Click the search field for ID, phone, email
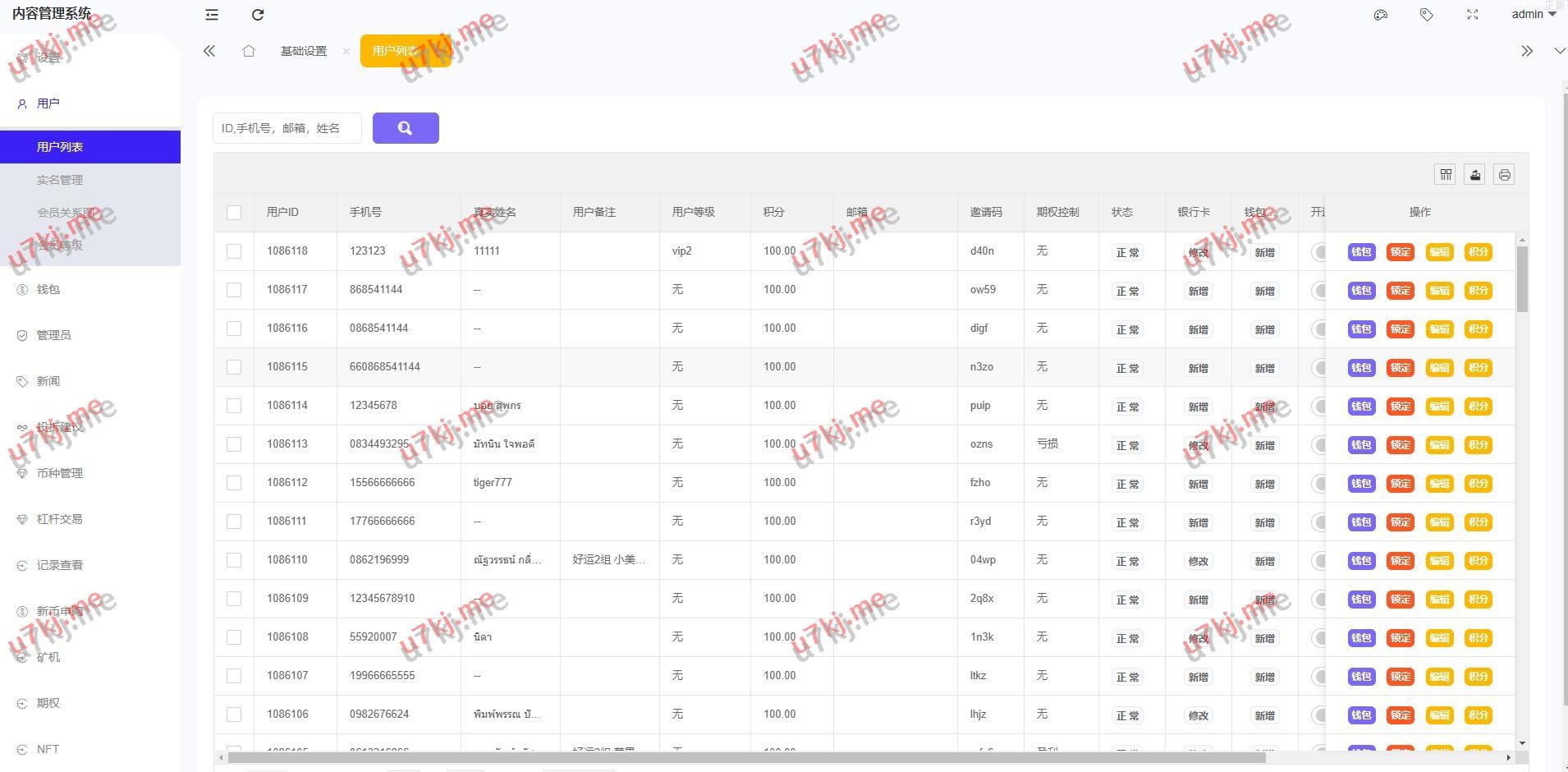Image resolution: width=1568 pixels, height=772 pixels. [287, 128]
